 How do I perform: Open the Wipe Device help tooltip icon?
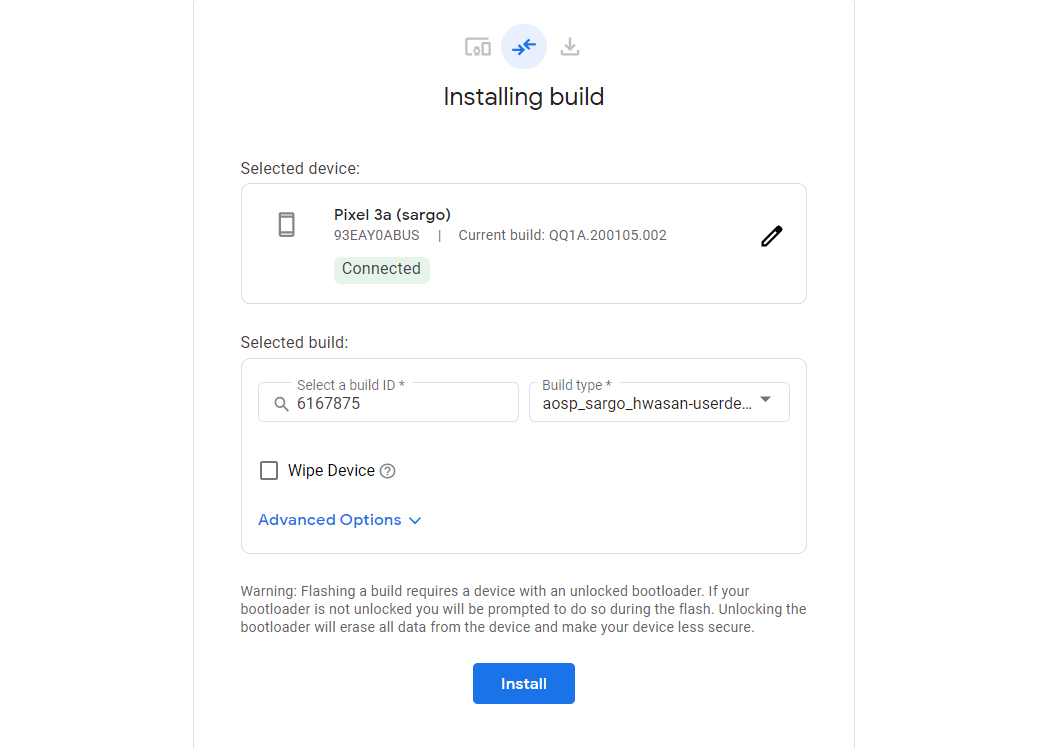388,471
